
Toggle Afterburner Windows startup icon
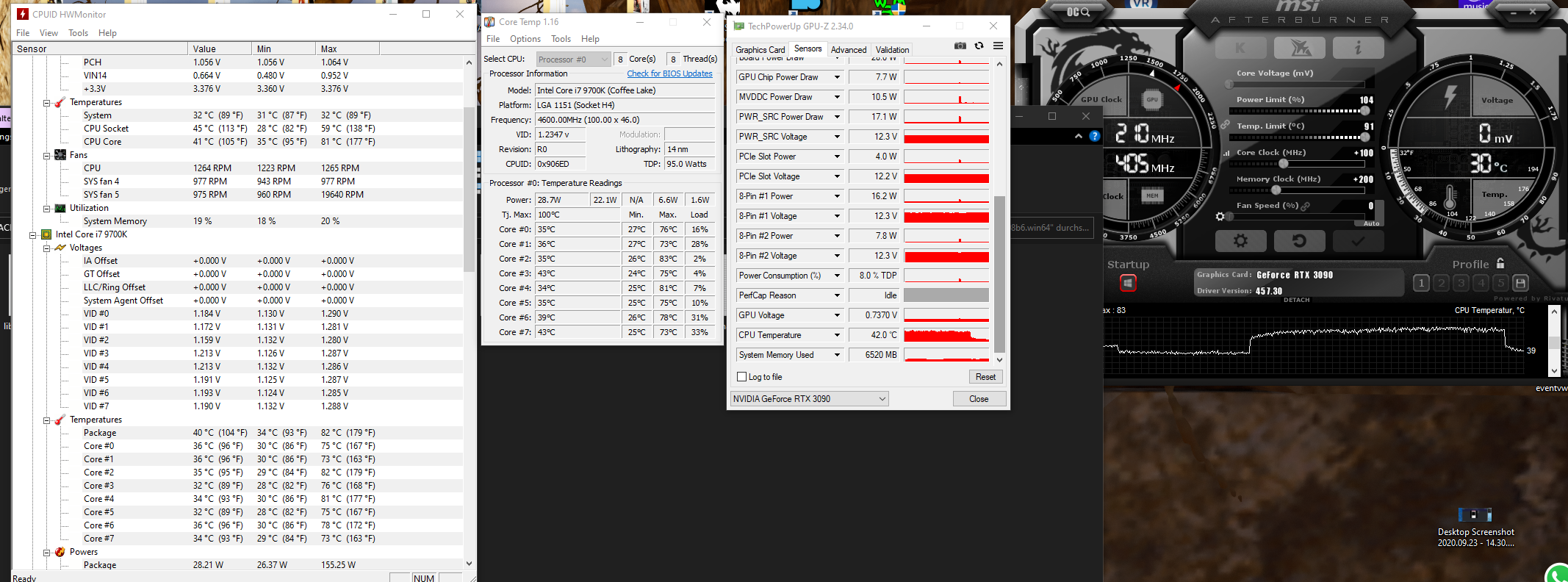coord(1128,283)
